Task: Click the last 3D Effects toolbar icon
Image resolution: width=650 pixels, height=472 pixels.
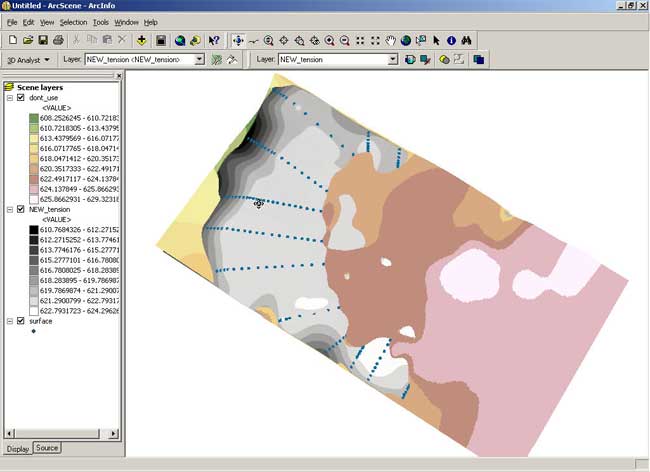Action: point(478,60)
